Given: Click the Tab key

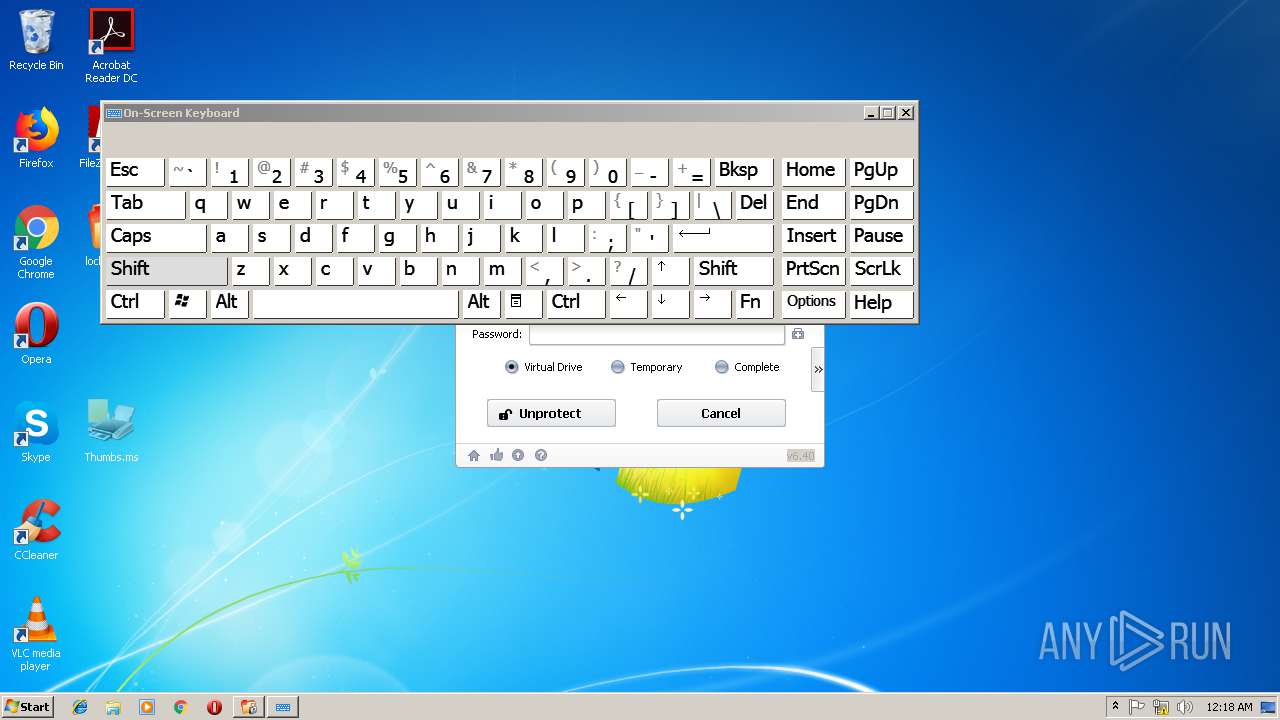Looking at the screenshot, I should coord(145,204).
